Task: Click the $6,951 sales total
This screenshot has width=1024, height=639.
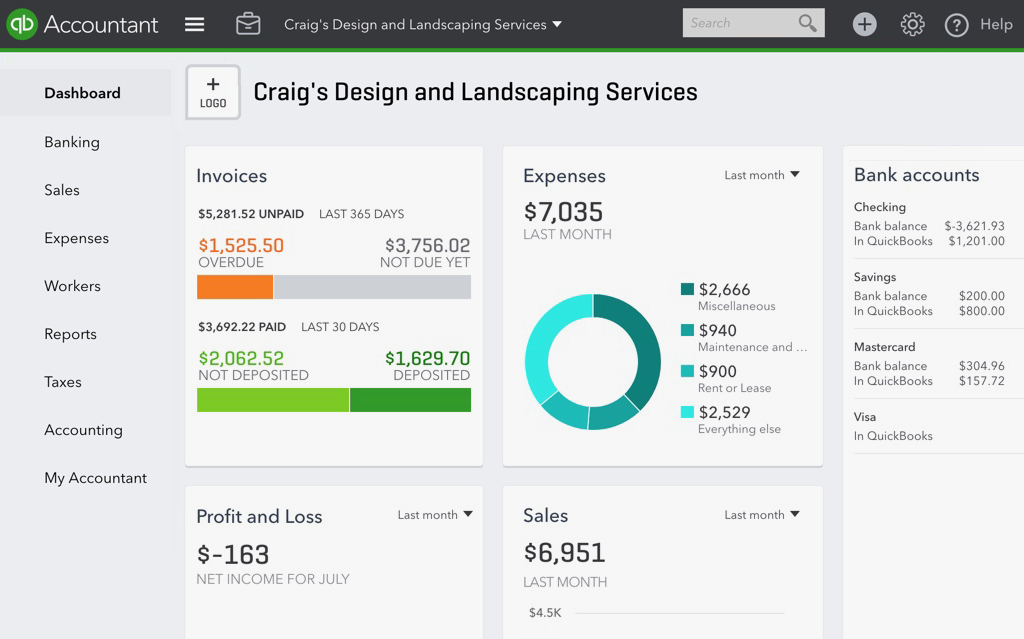Action: click(564, 553)
